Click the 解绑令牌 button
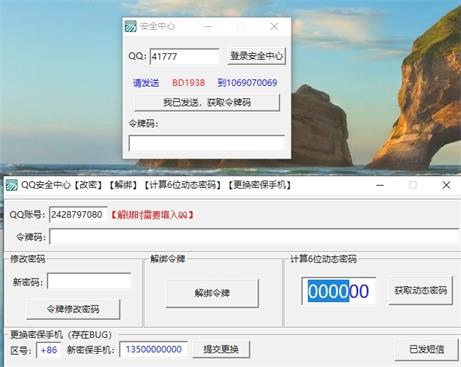 [x=212, y=293]
